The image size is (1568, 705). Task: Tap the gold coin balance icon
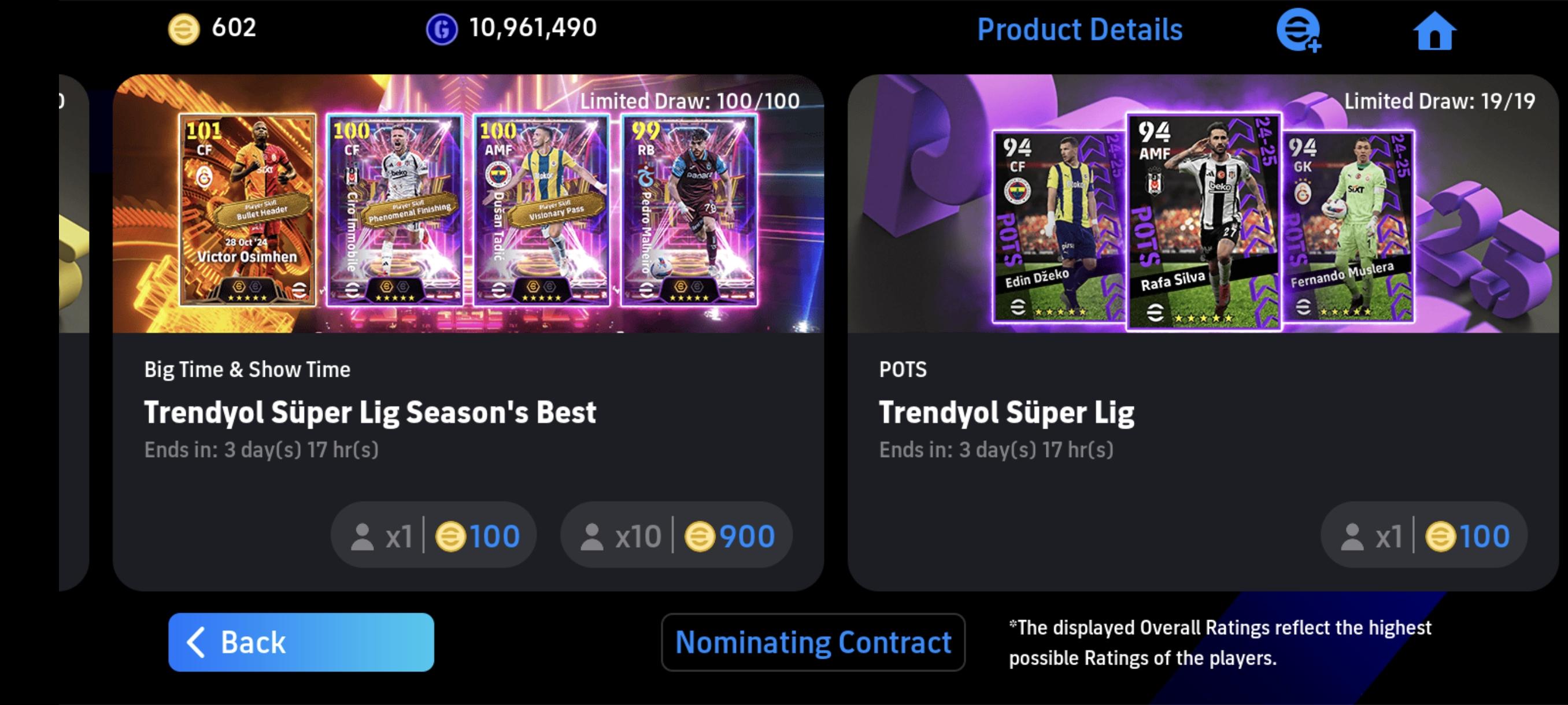point(183,29)
